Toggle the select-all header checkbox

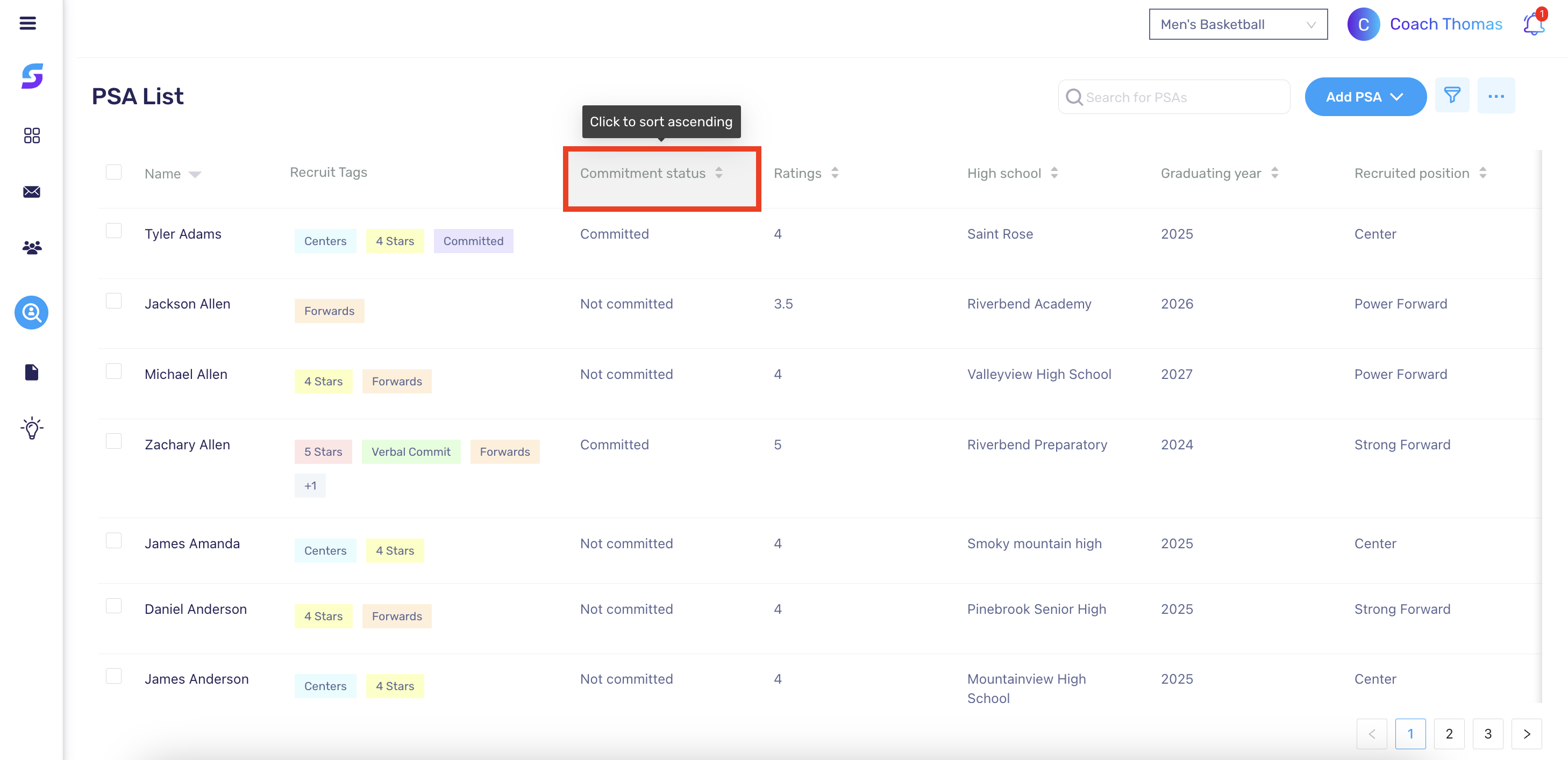[114, 172]
